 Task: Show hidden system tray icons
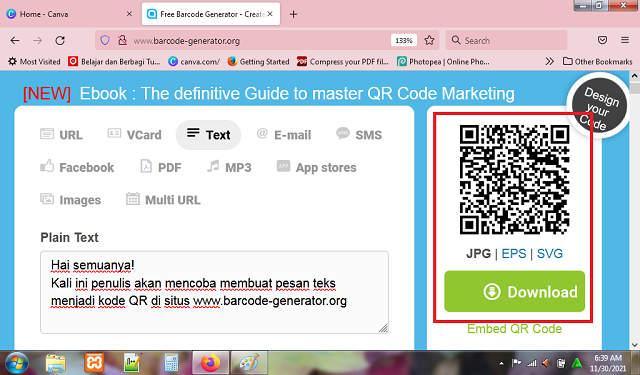(502, 363)
